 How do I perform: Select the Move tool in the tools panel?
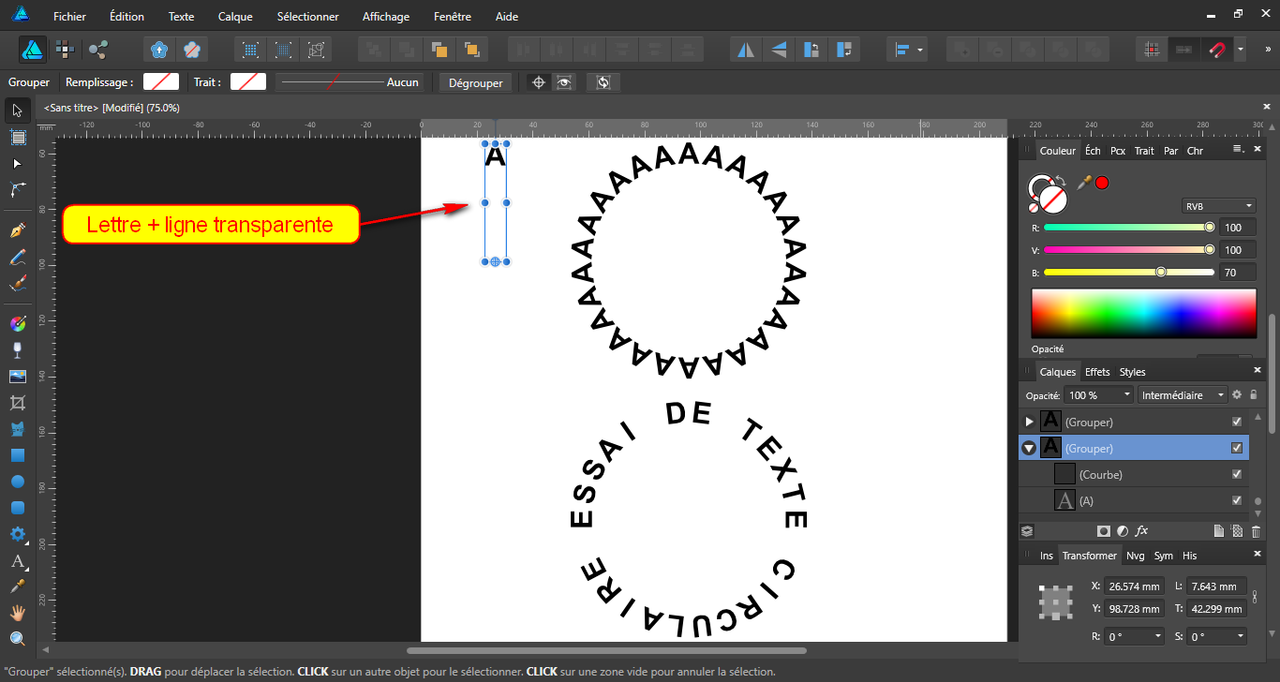coord(17,110)
